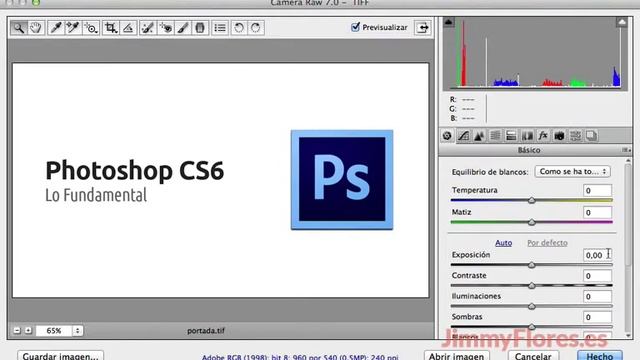640x360 pixels.
Task: Zoom in with the plus button
Action: 28,330
